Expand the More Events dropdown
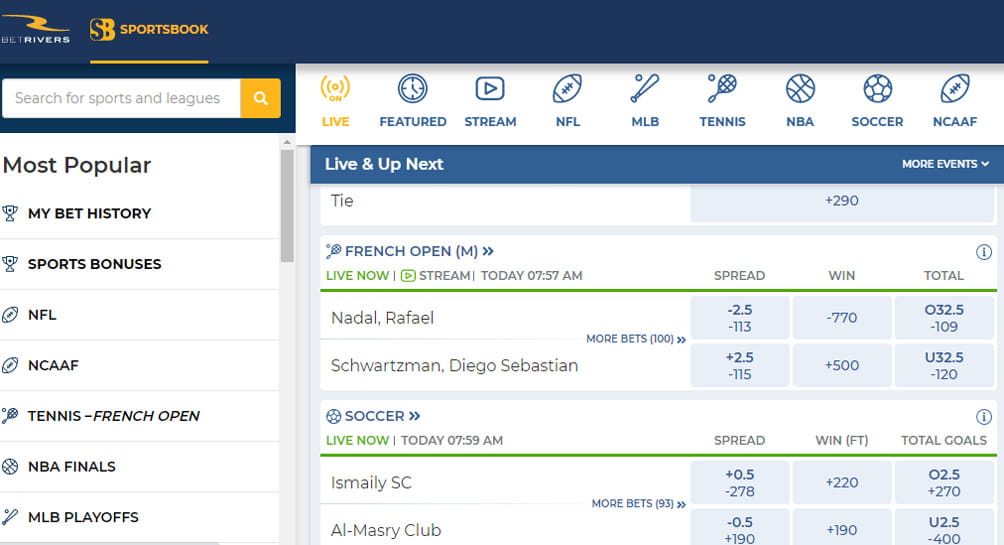 945,164
